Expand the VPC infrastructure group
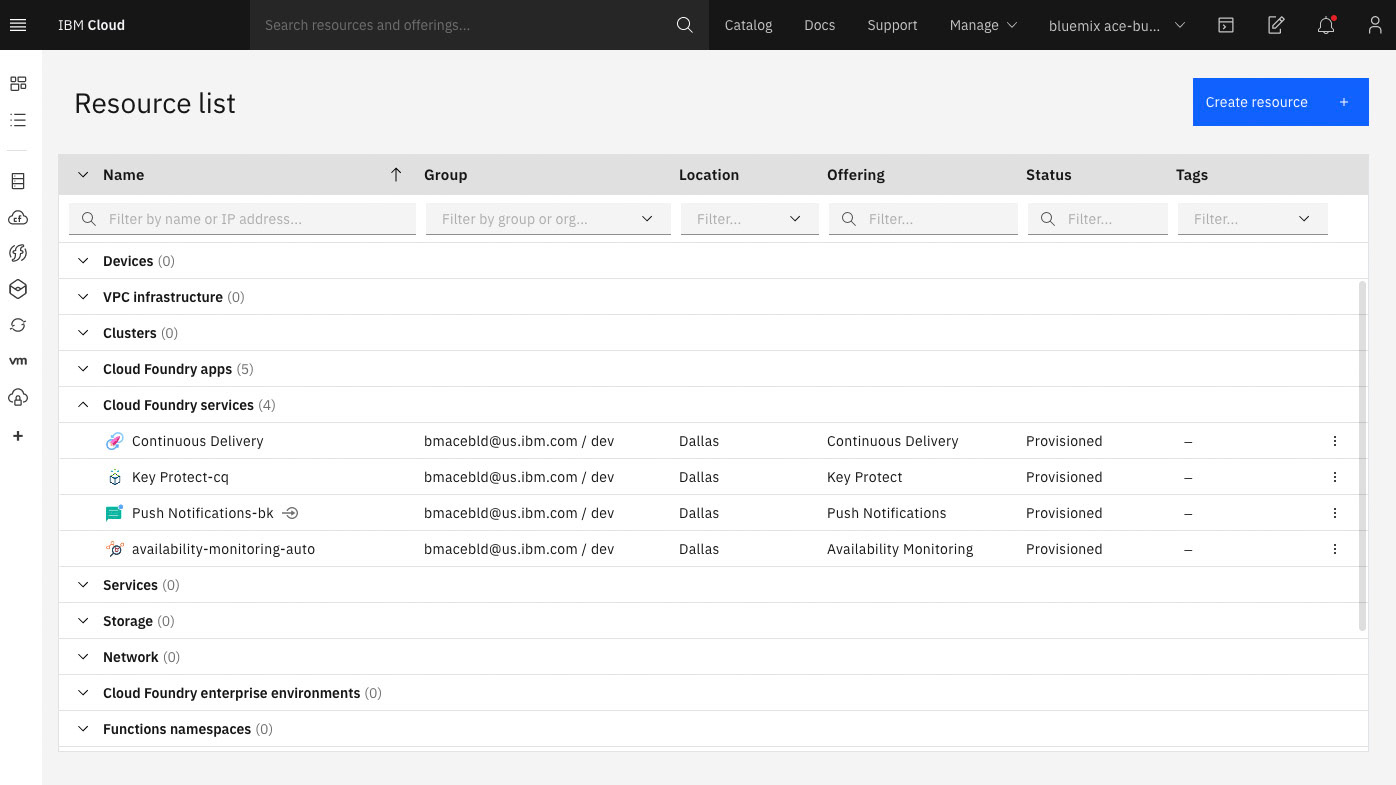Image resolution: width=1396 pixels, height=785 pixels. (83, 297)
